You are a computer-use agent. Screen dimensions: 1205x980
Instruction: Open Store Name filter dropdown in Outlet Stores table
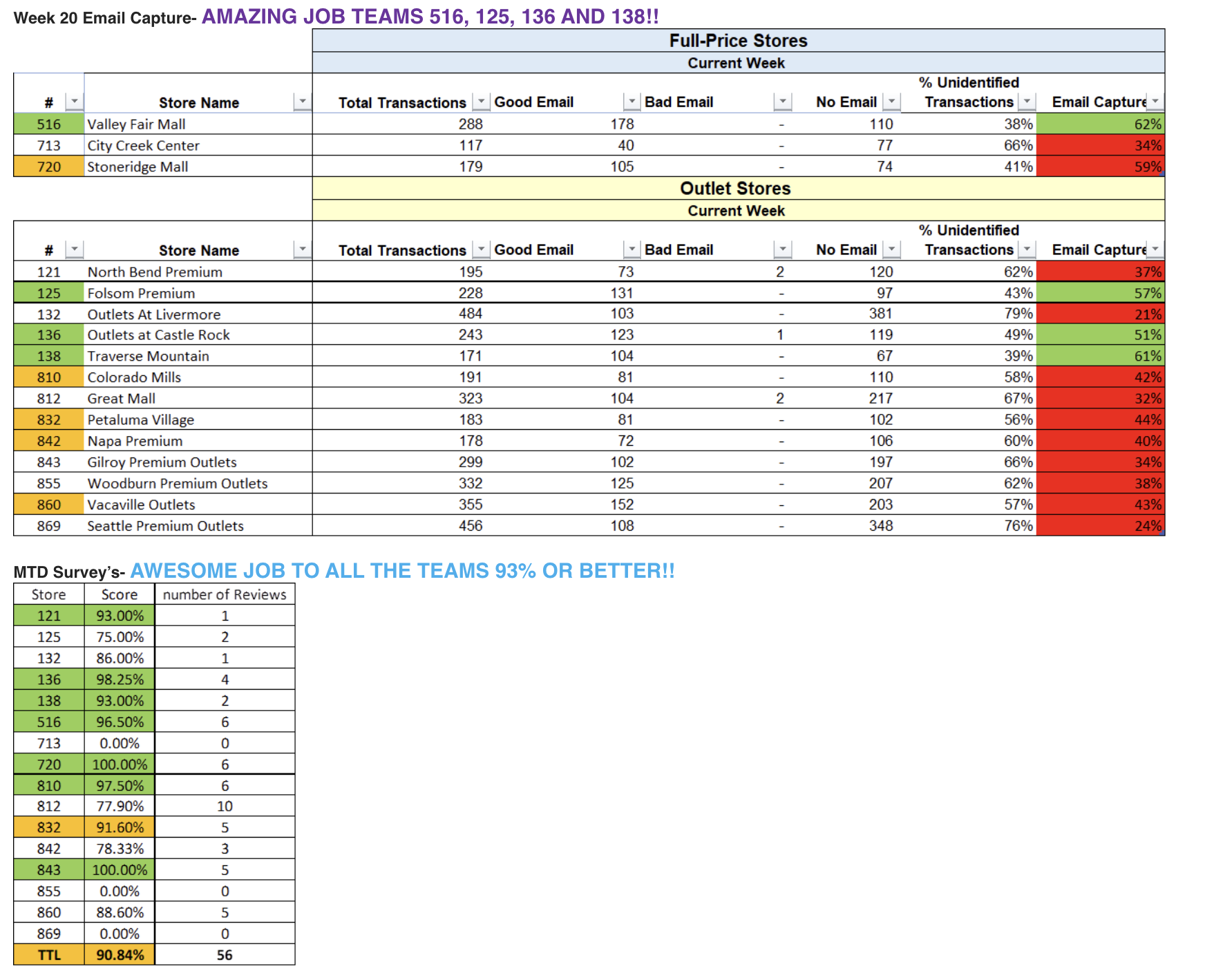click(x=302, y=249)
